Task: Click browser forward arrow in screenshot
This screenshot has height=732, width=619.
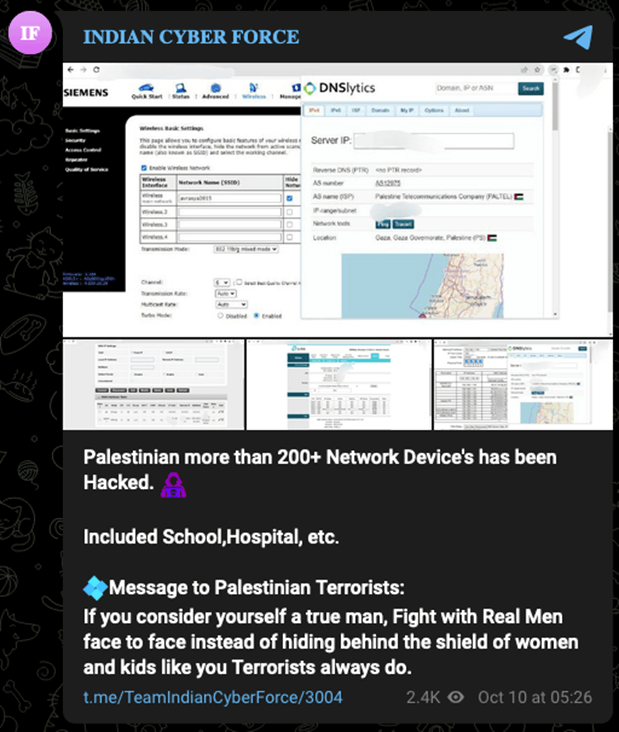Action: (83, 70)
